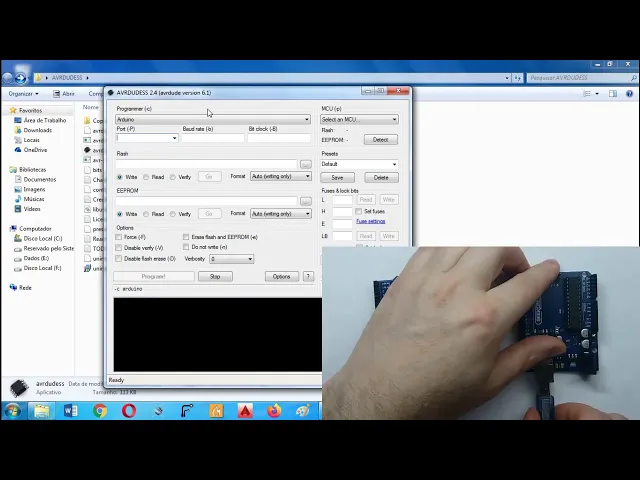This screenshot has width=640, height=480.
Task: Open Área de Trabalho in Explorer sidebar
Action: [40, 120]
